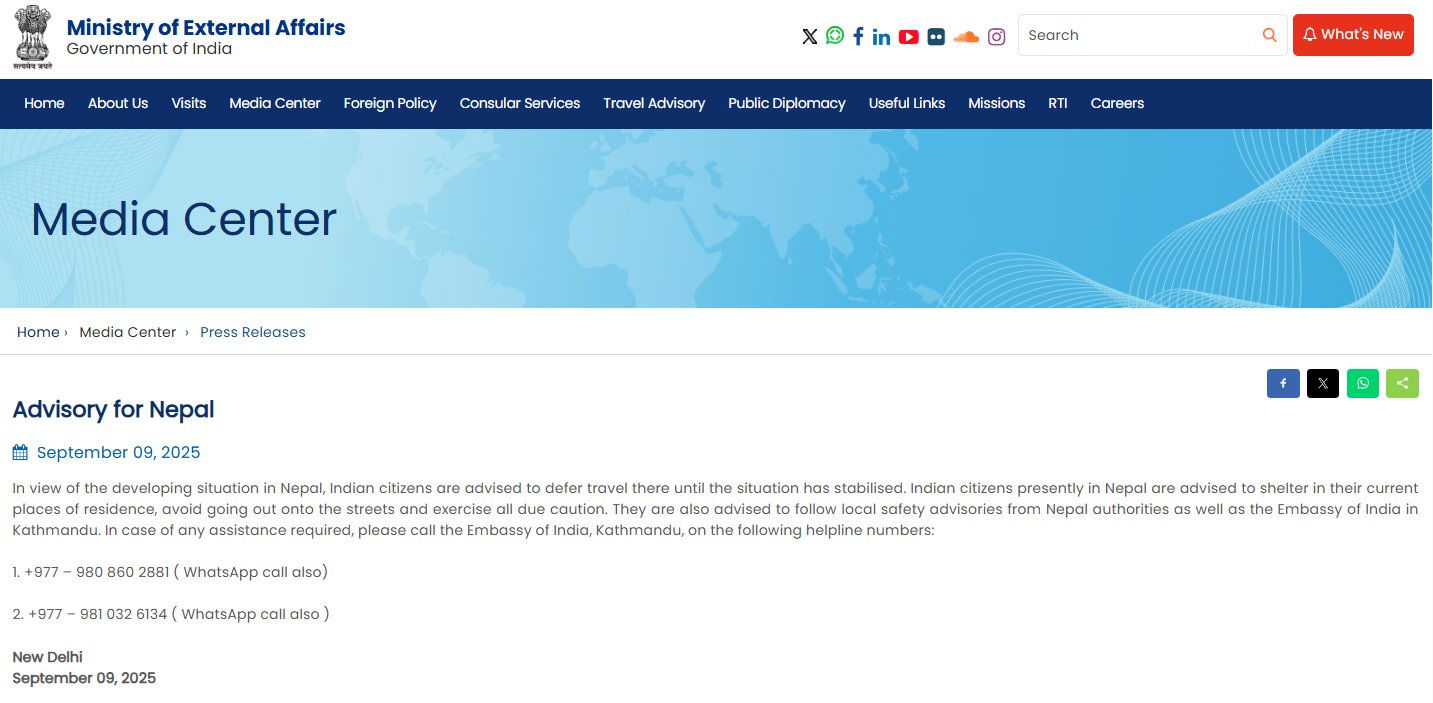Open the Home menu item
This screenshot has width=1433, height=703.
(44, 103)
